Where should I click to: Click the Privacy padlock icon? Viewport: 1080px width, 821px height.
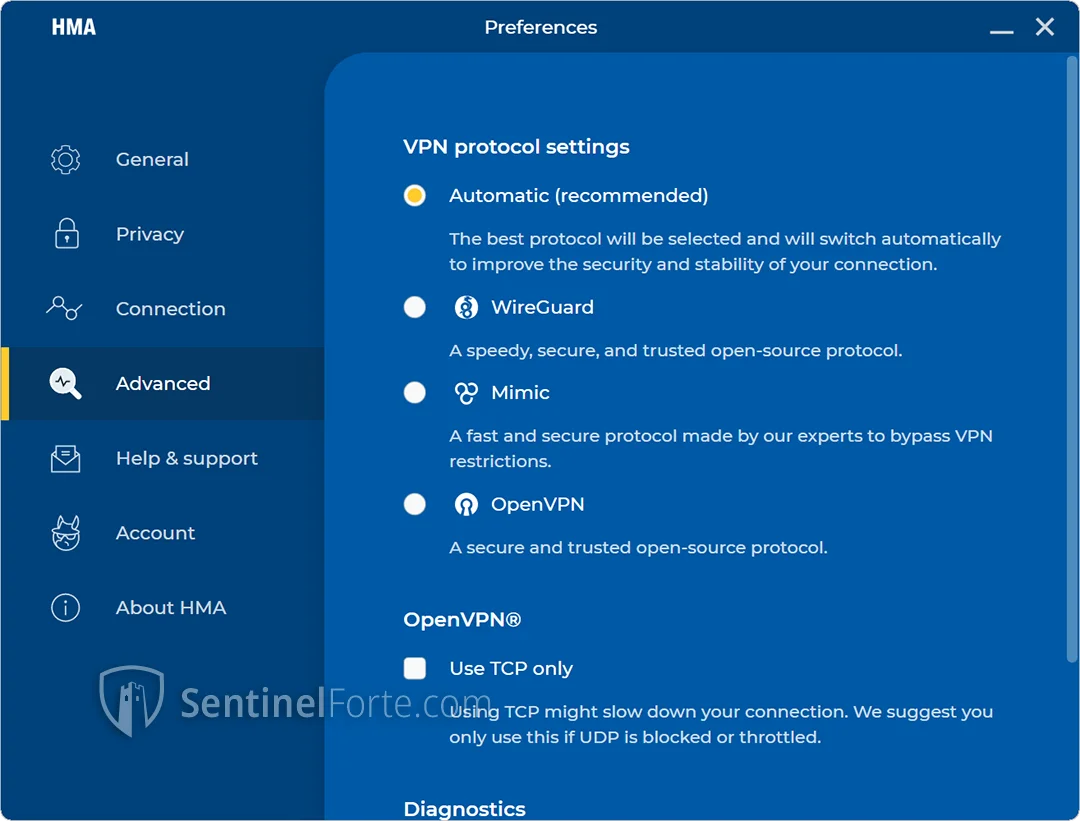coord(66,234)
